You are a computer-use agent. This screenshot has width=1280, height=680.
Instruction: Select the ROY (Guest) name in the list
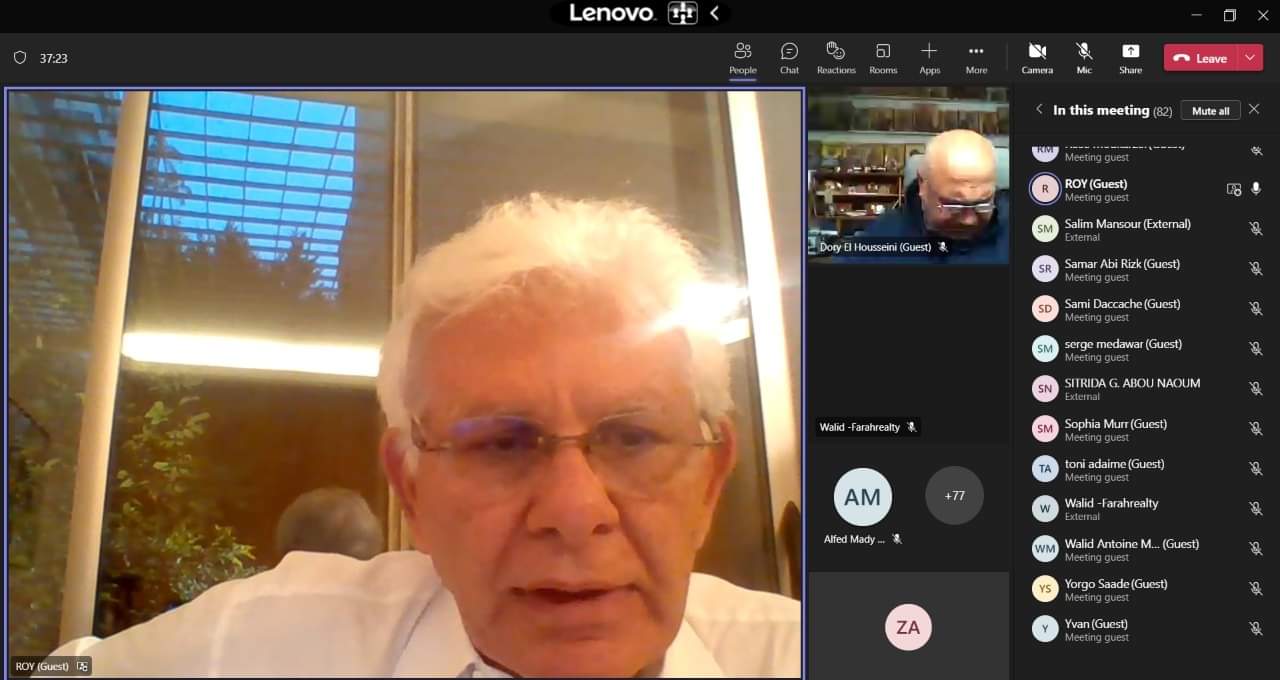tap(1096, 184)
